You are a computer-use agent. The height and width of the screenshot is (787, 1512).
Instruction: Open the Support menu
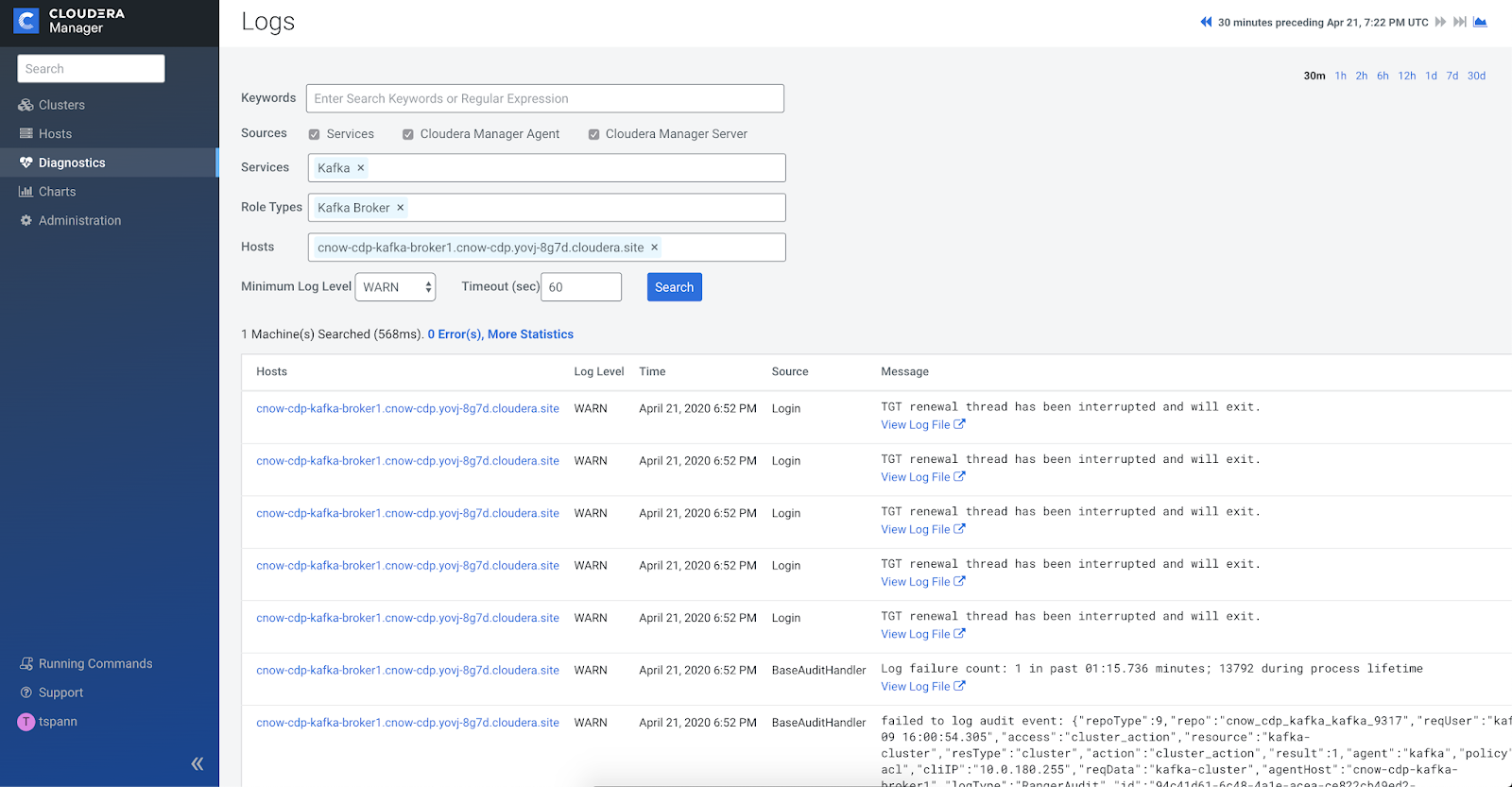60,693
